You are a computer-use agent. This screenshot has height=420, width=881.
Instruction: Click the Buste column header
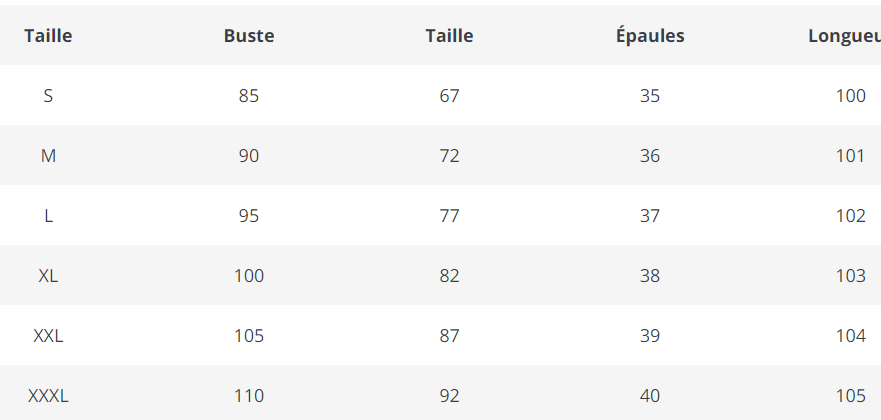[249, 36]
